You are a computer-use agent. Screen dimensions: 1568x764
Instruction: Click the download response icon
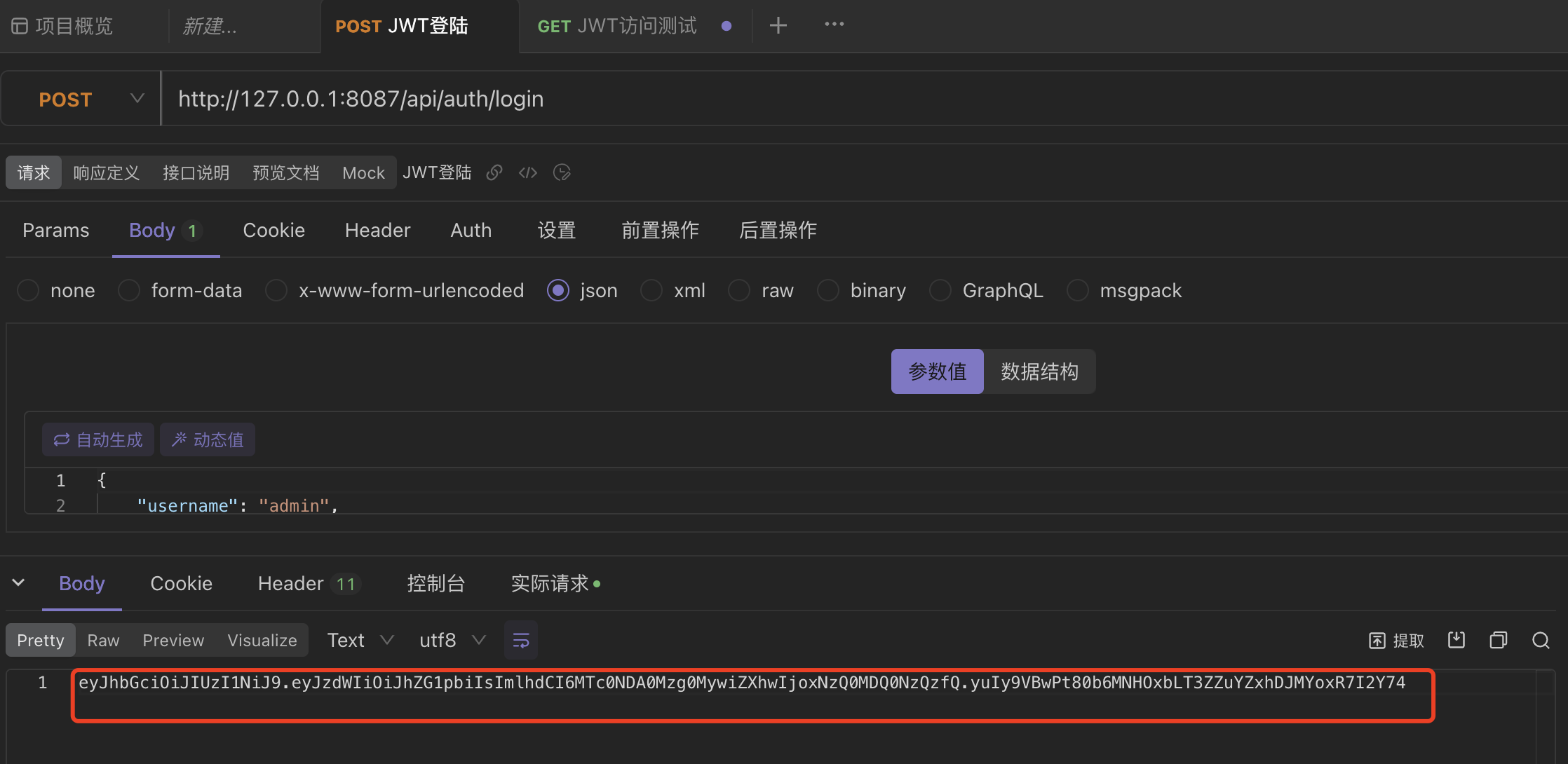click(1457, 640)
